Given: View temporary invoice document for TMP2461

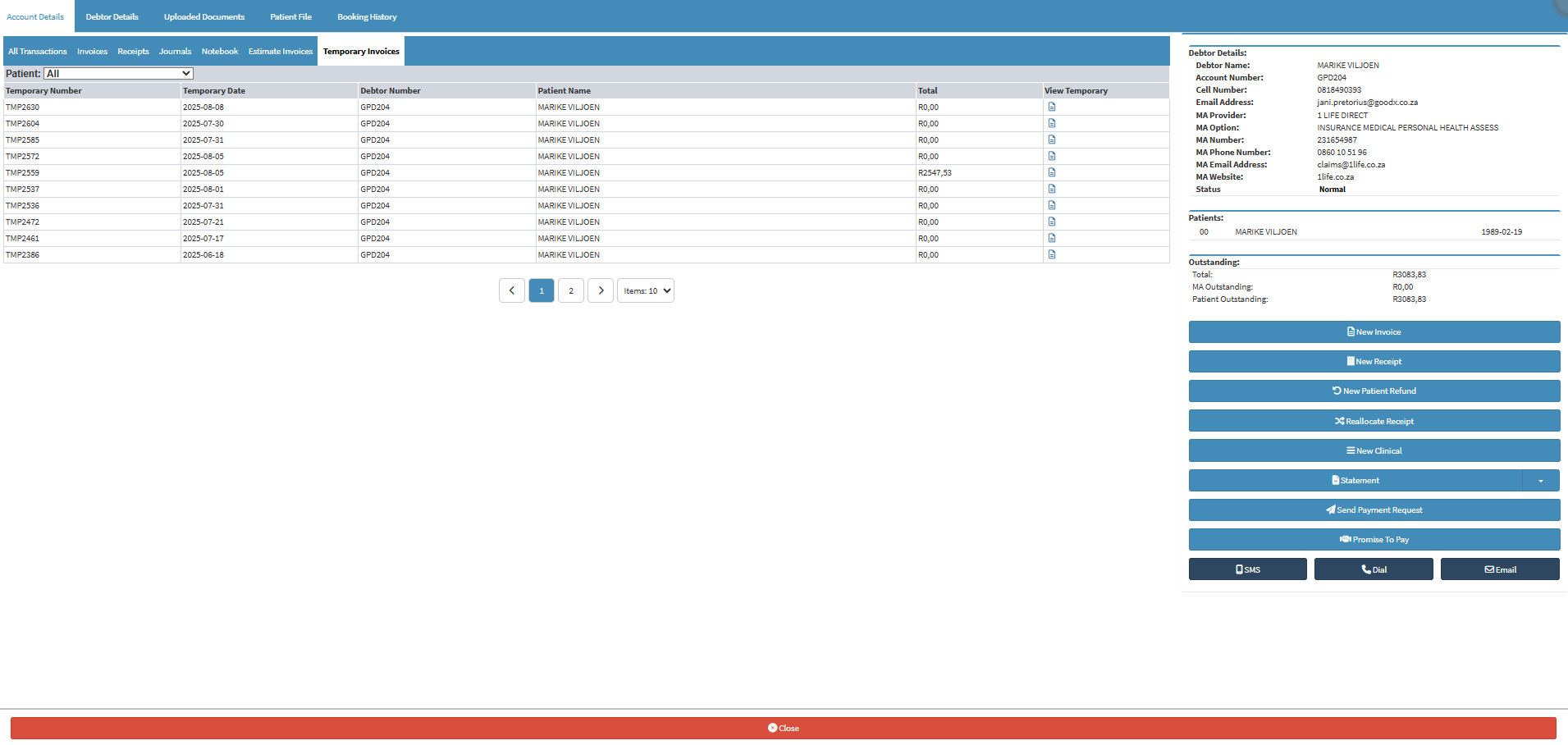Looking at the screenshot, I should (1051, 238).
